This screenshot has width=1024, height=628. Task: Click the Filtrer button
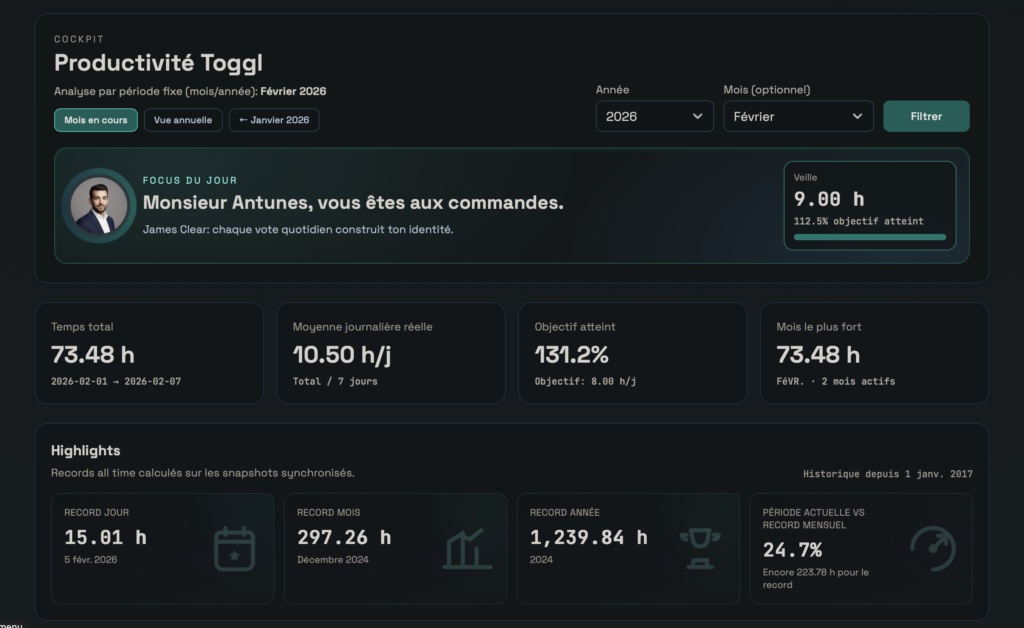tap(926, 116)
